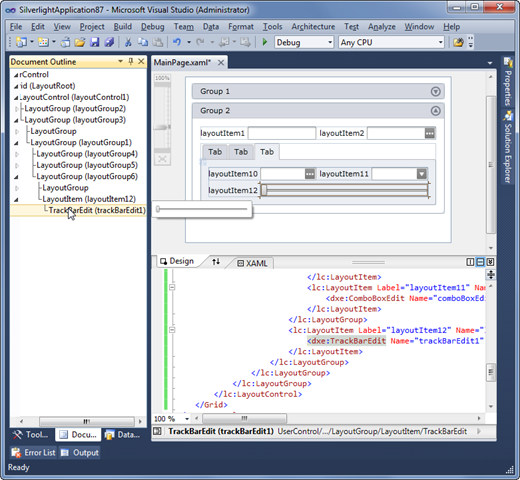The image size is (520, 480).
Task: Click Document Outline horizontal scrollbar thumb
Action: click(x=87, y=422)
